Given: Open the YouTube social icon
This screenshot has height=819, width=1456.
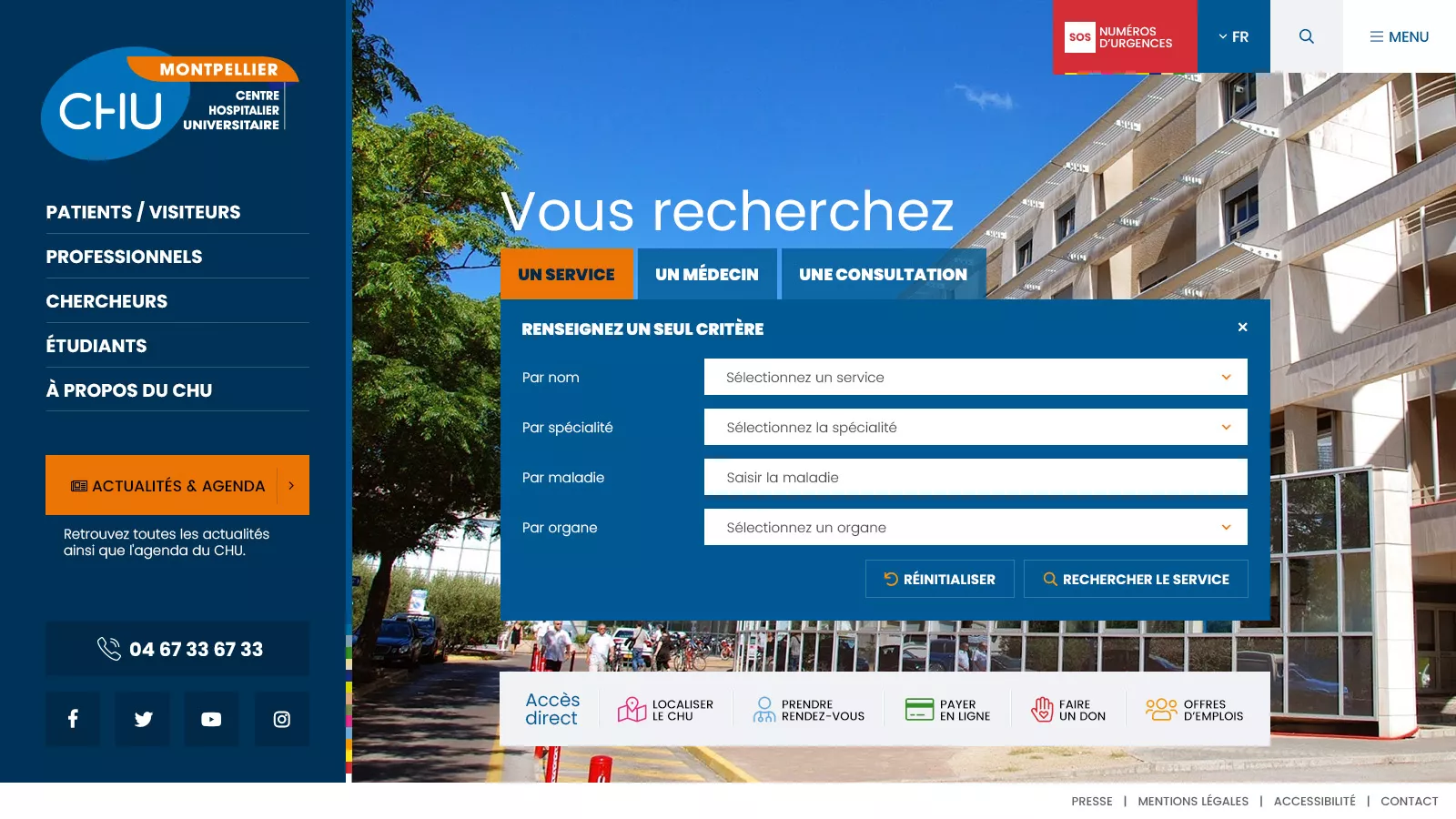Looking at the screenshot, I should point(211,719).
